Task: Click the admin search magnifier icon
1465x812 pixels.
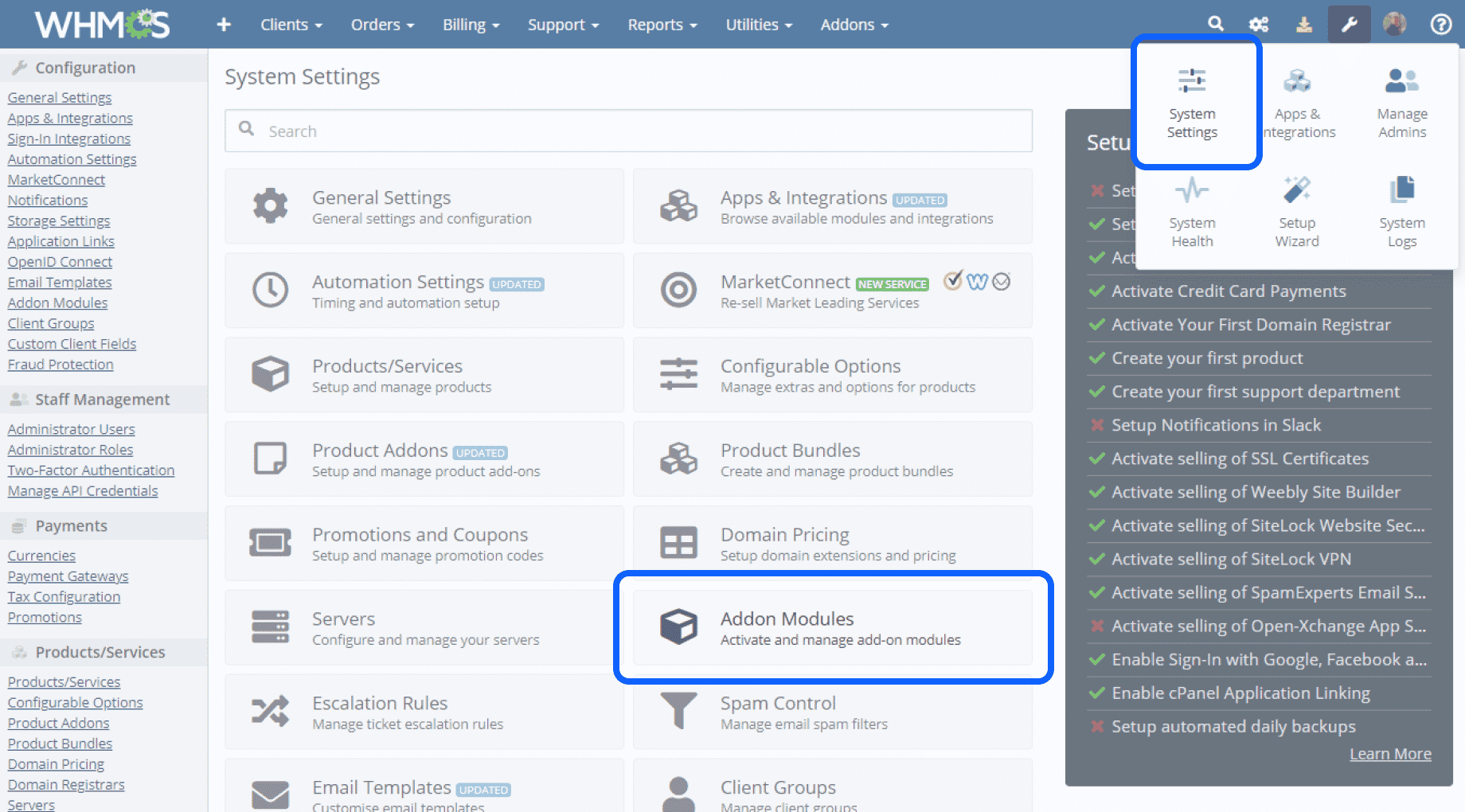Action: 1216,24
